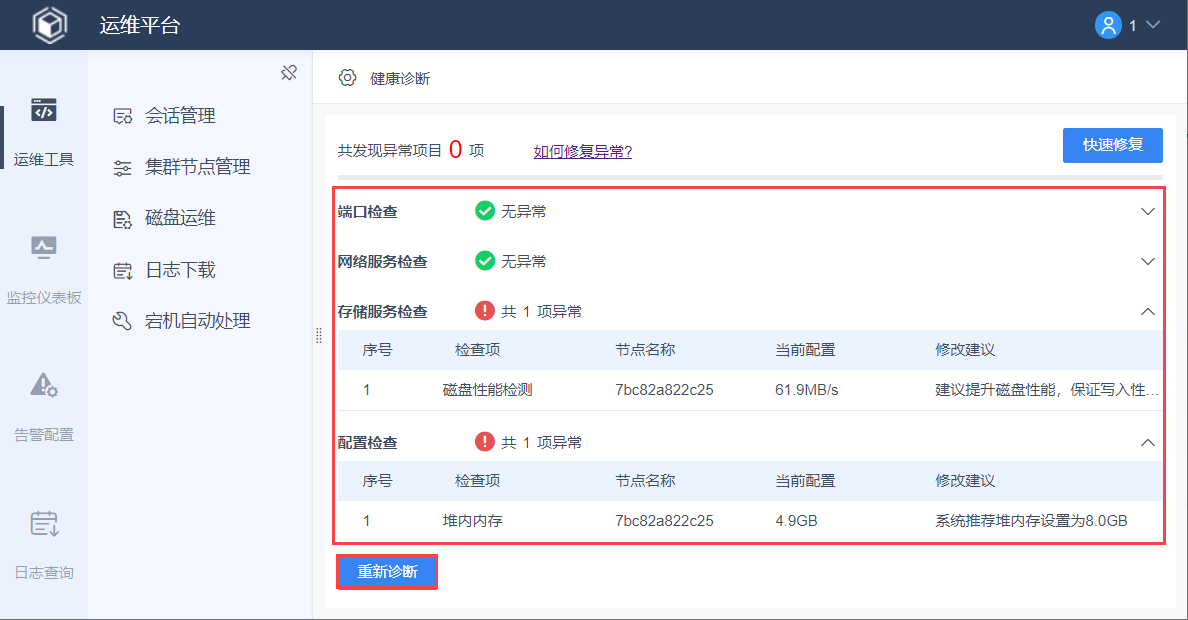This screenshot has height=620, width=1188.
Task: Open the user account avatar icon
Action: [1107, 25]
